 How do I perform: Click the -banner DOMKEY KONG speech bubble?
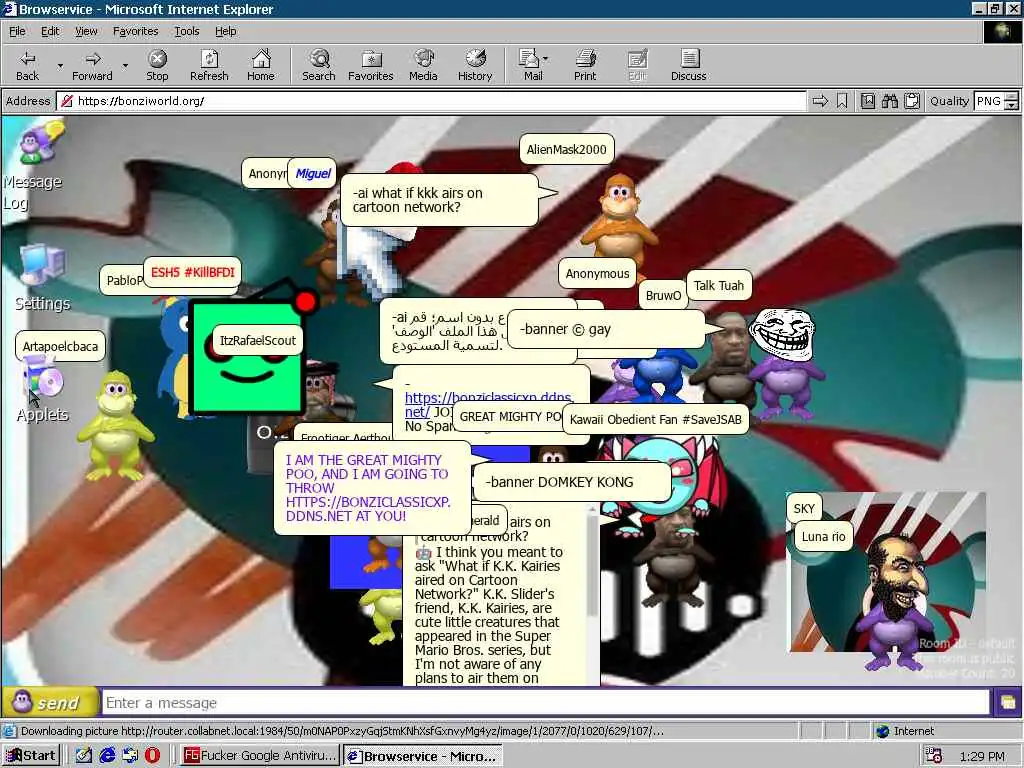[x=572, y=482]
